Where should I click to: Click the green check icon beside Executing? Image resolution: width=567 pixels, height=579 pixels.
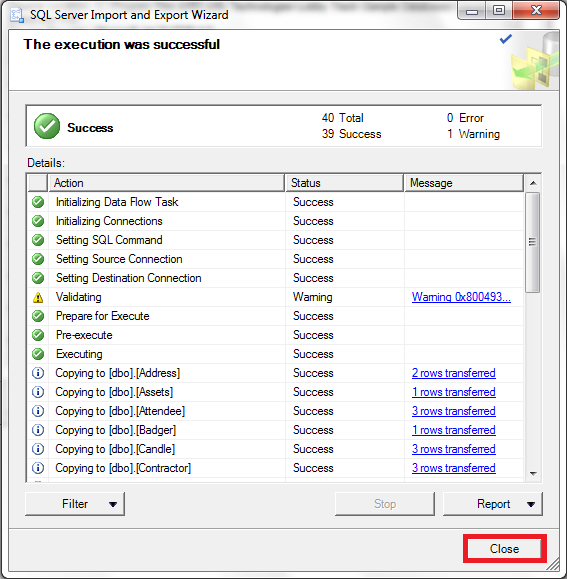pos(38,354)
